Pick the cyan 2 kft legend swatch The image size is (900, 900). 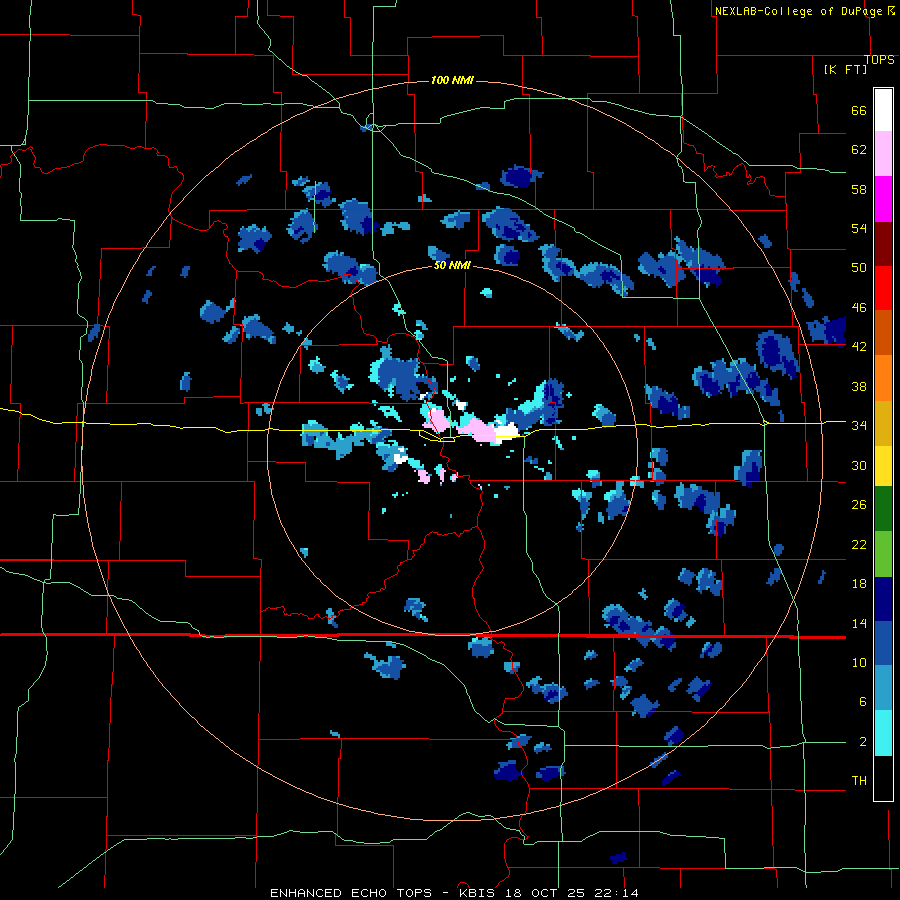pos(883,734)
